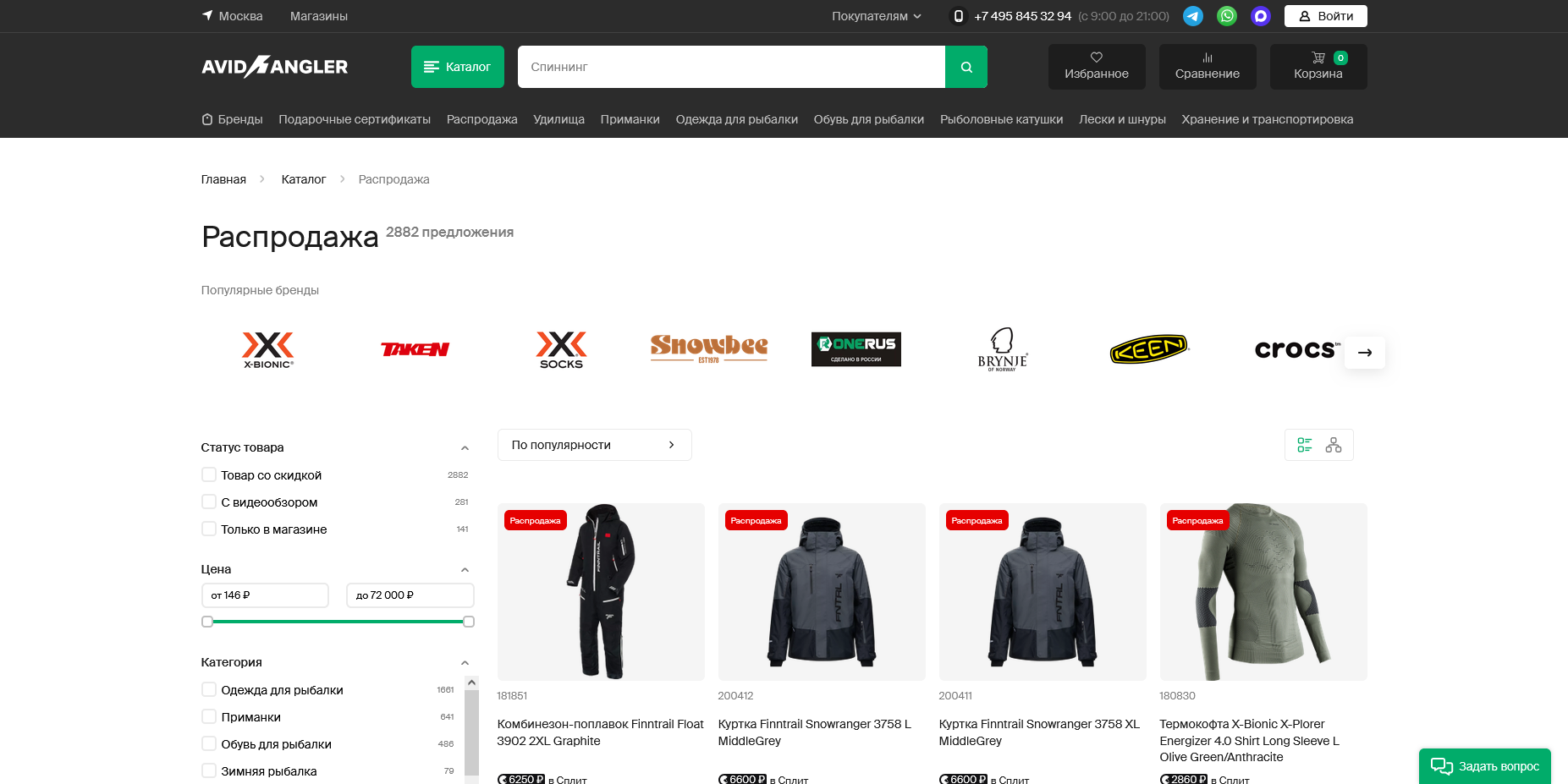The height and width of the screenshot is (784, 1568).
Task: Click the brands carousel next arrow
Action: 1365,353
